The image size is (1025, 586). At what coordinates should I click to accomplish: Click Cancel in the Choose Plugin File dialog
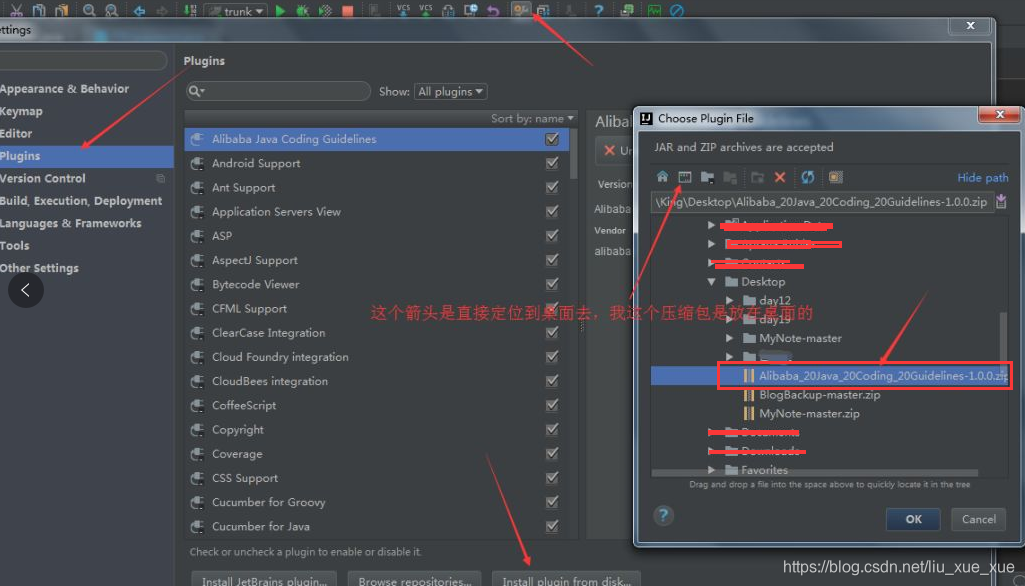coord(979,519)
